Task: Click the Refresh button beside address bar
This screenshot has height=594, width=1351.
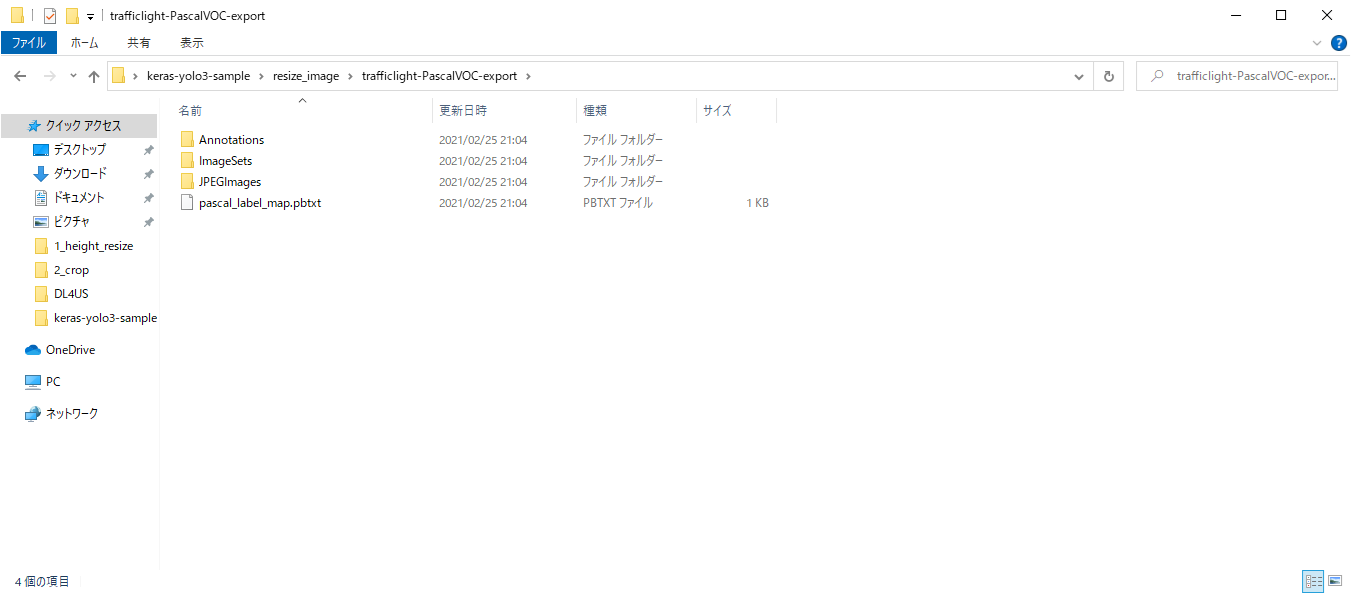Action: pos(1108,77)
